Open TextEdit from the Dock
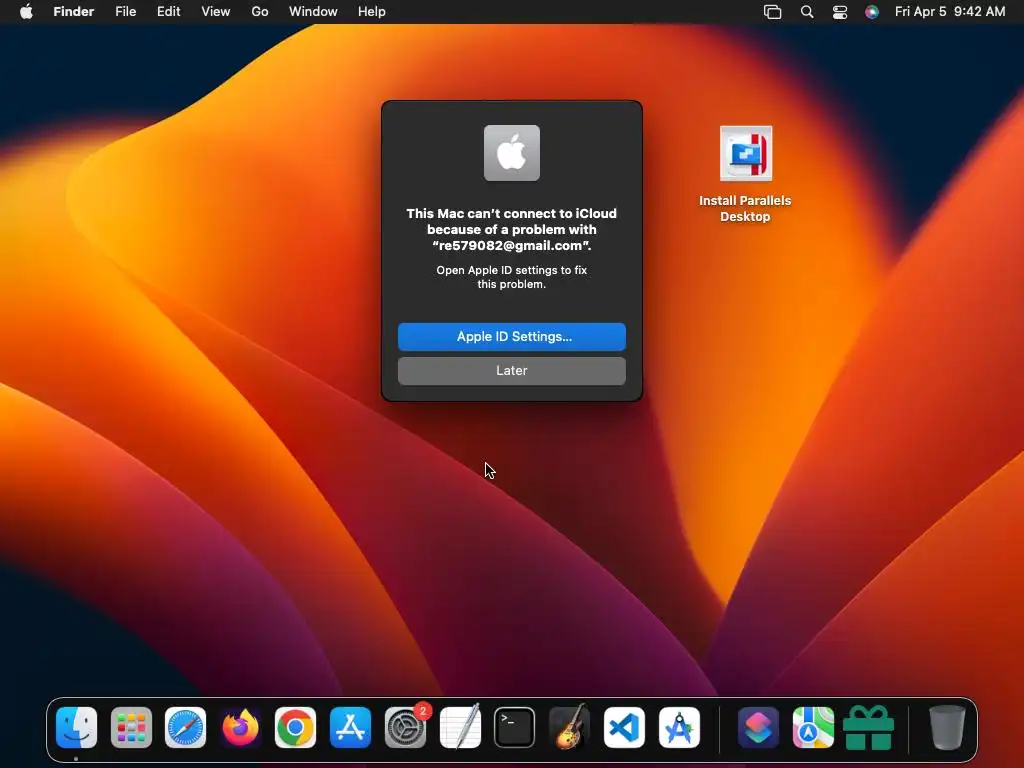 click(x=460, y=728)
